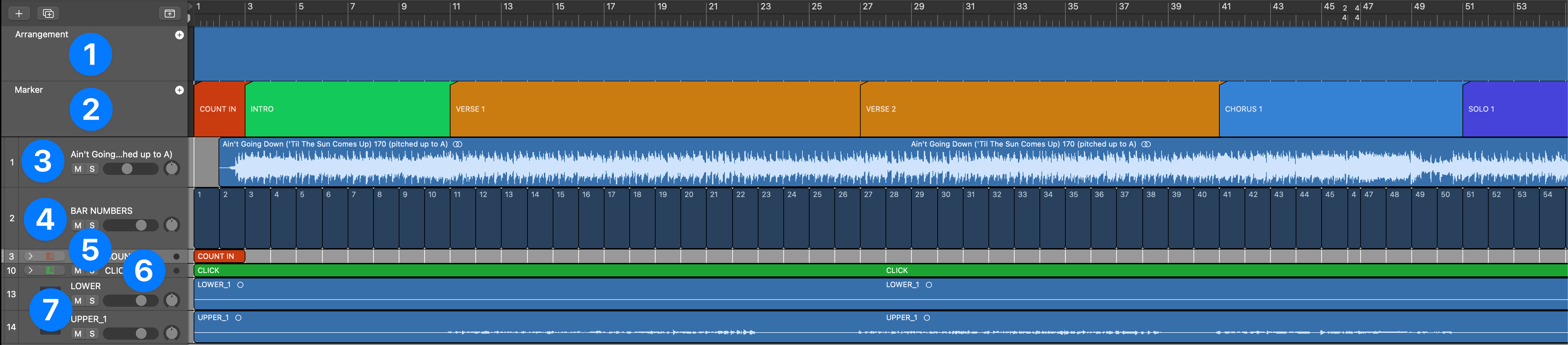The width and height of the screenshot is (1568, 345).
Task: Click the green CLICK track stack icon
Action: coord(50,271)
